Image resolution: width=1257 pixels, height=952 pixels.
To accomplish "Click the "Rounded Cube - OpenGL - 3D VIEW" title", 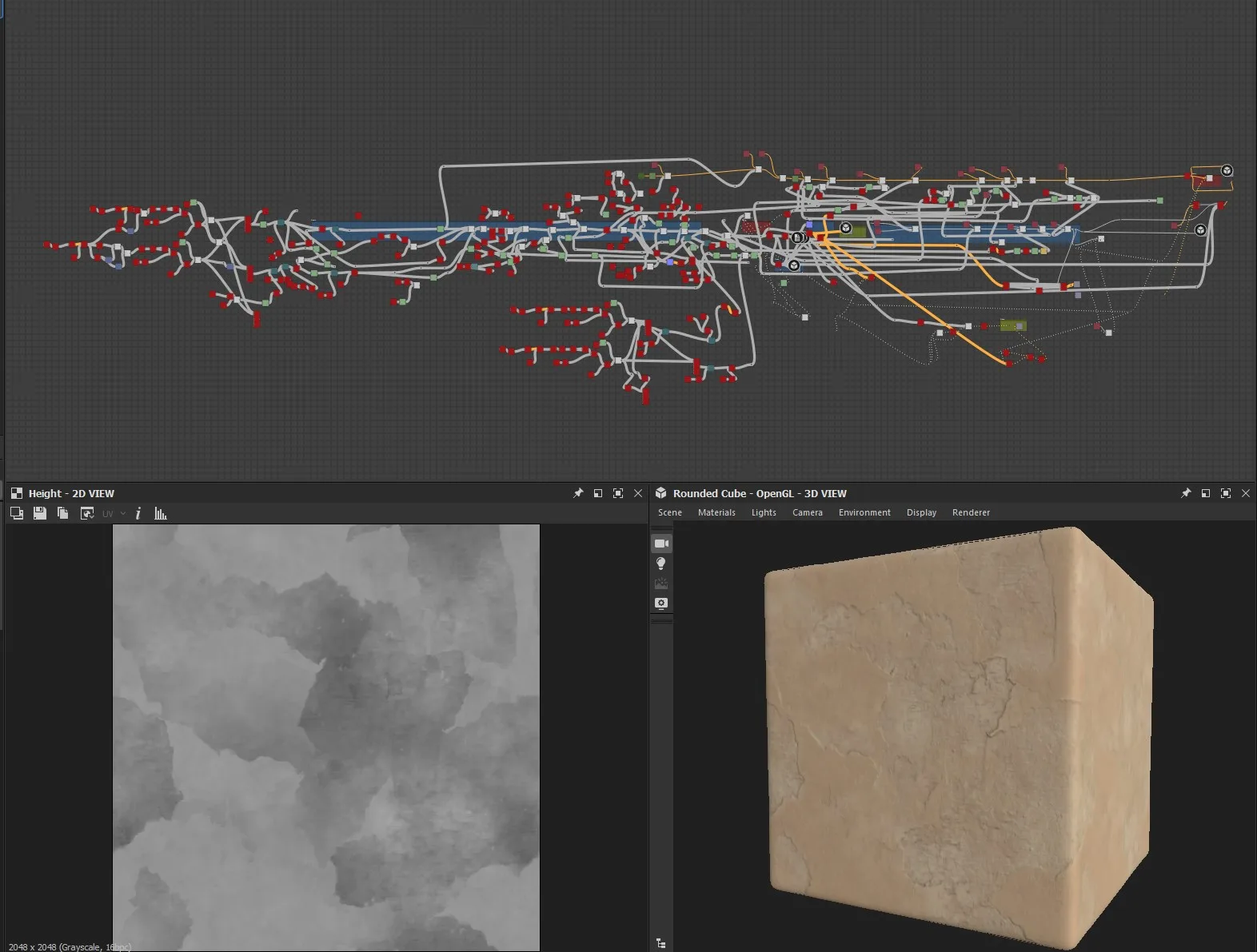I will tap(760, 493).
